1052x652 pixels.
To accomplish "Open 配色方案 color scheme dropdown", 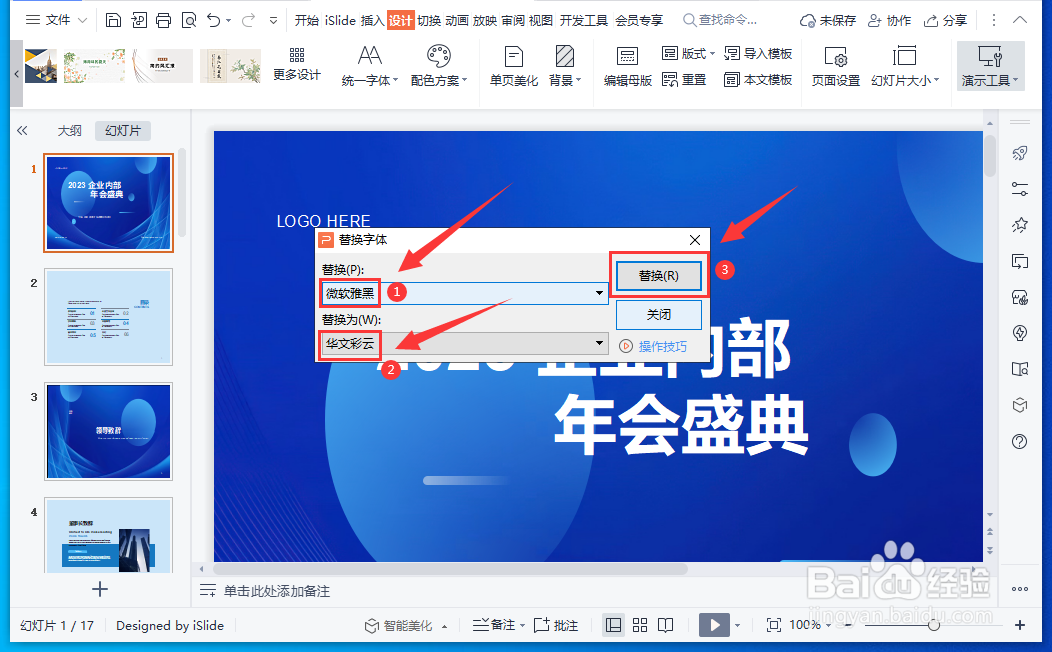I will [x=439, y=66].
